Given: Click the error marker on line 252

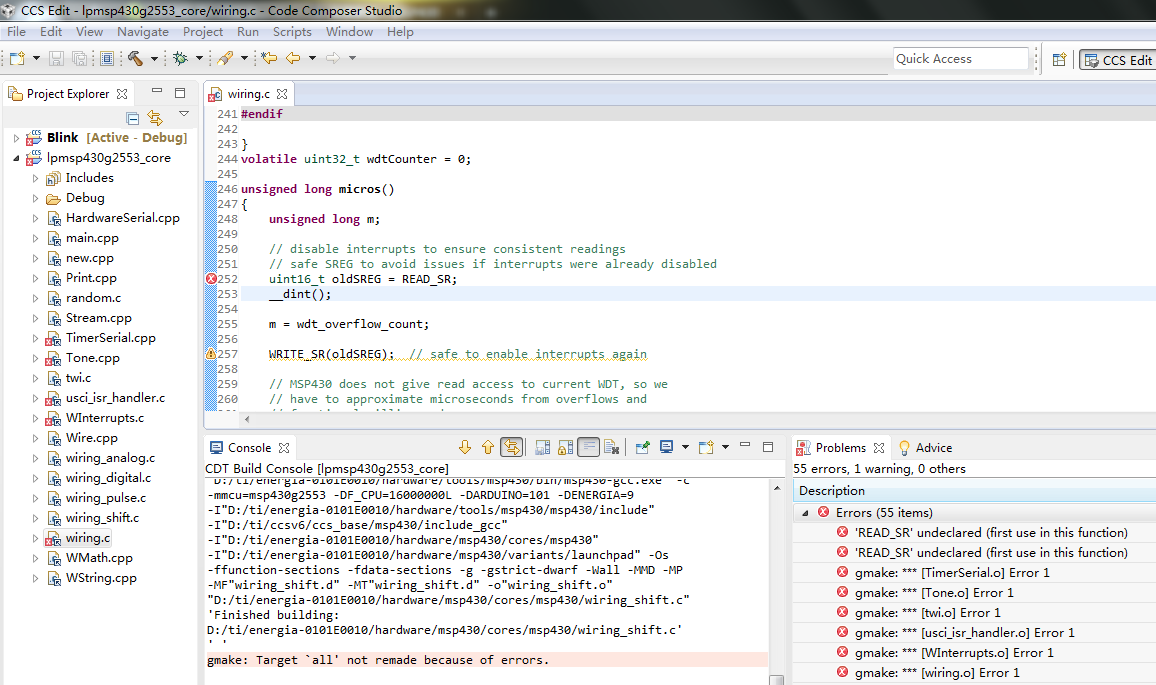Looking at the screenshot, I should (x=211, y=279).
